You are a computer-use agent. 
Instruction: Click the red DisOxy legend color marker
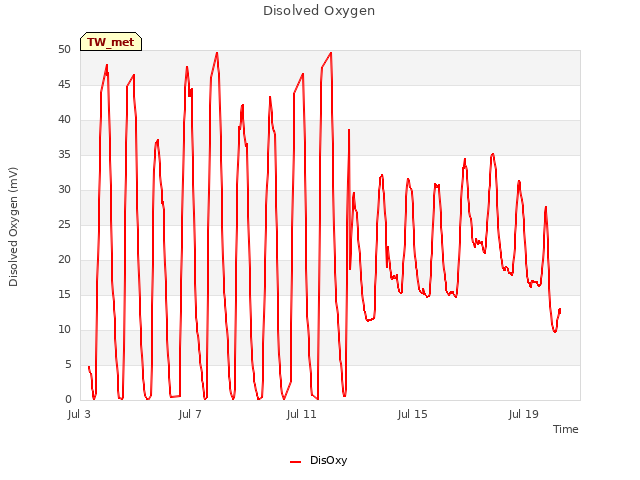point(296,462)
